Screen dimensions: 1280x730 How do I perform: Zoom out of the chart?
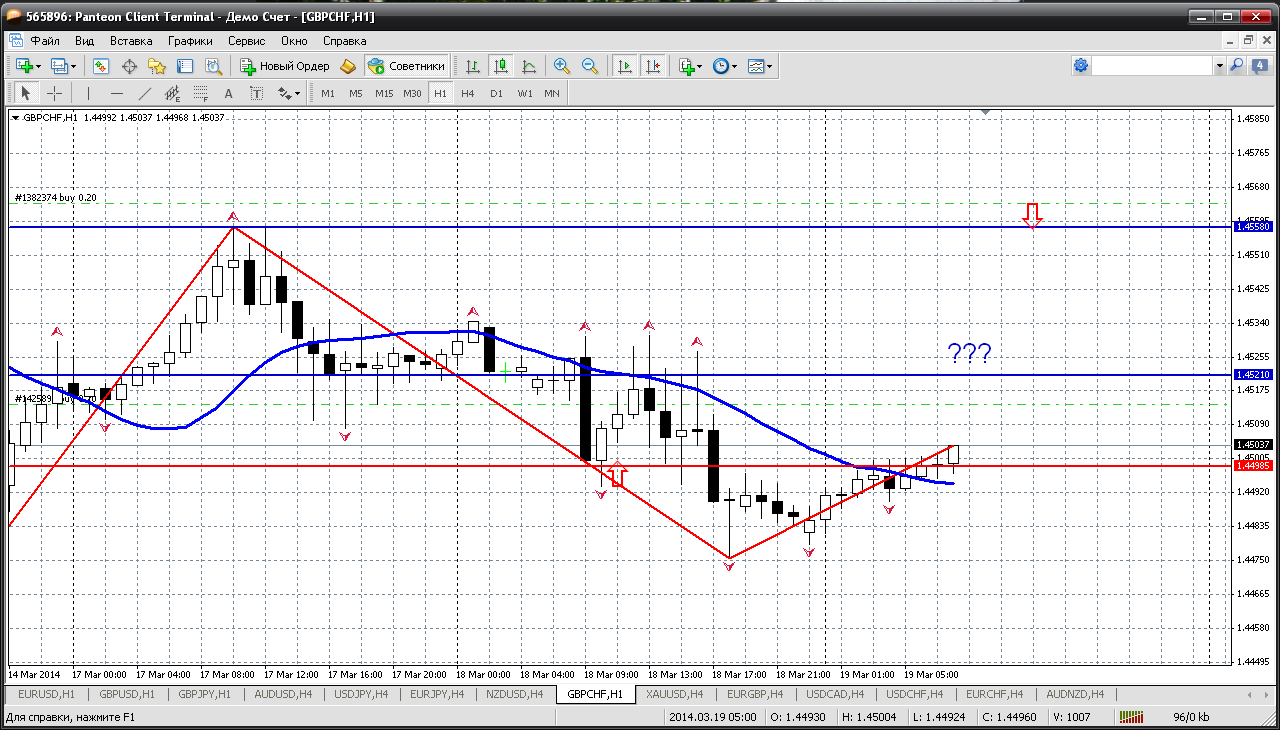590,66
